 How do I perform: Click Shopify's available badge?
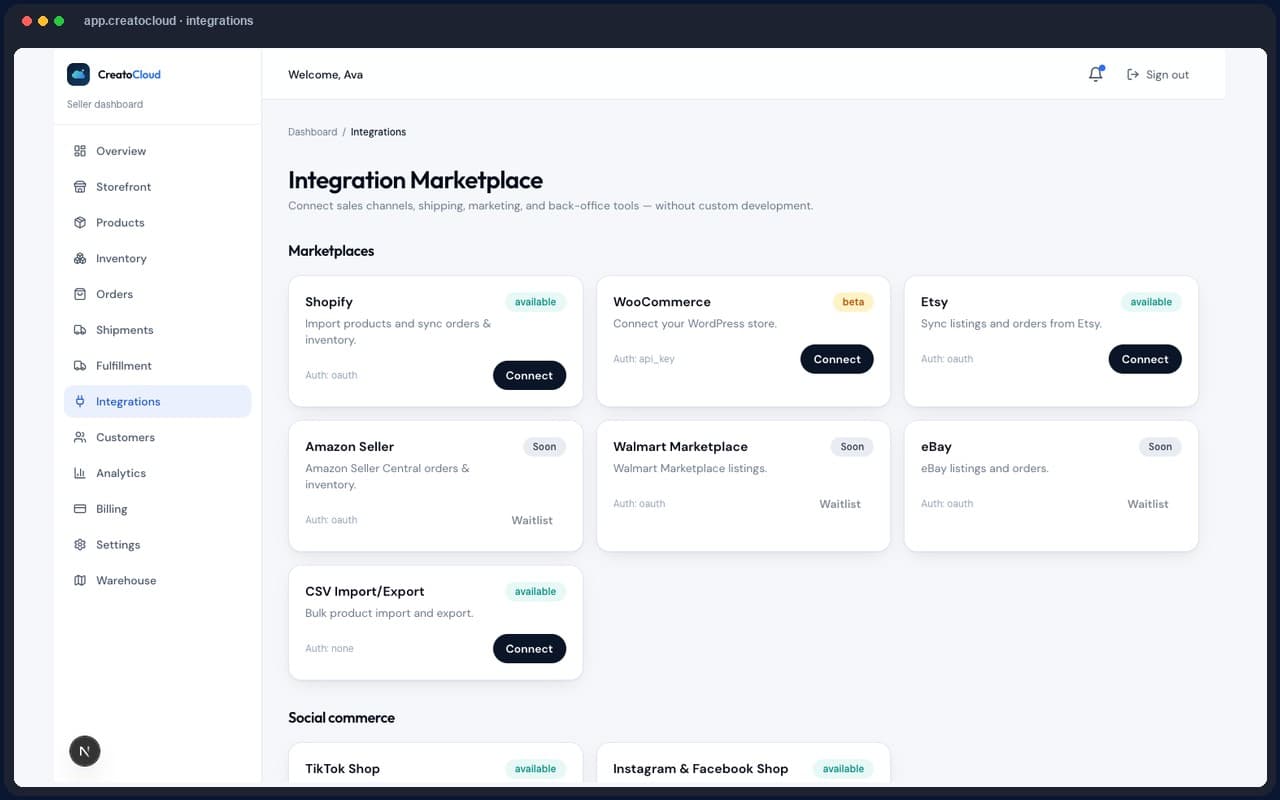[x=535, y=302]
